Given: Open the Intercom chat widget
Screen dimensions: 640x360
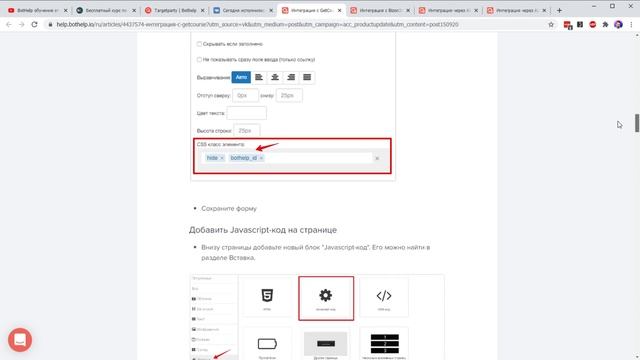Looking at the screenshot, I should pyautogui.click(x=20, y=340).
